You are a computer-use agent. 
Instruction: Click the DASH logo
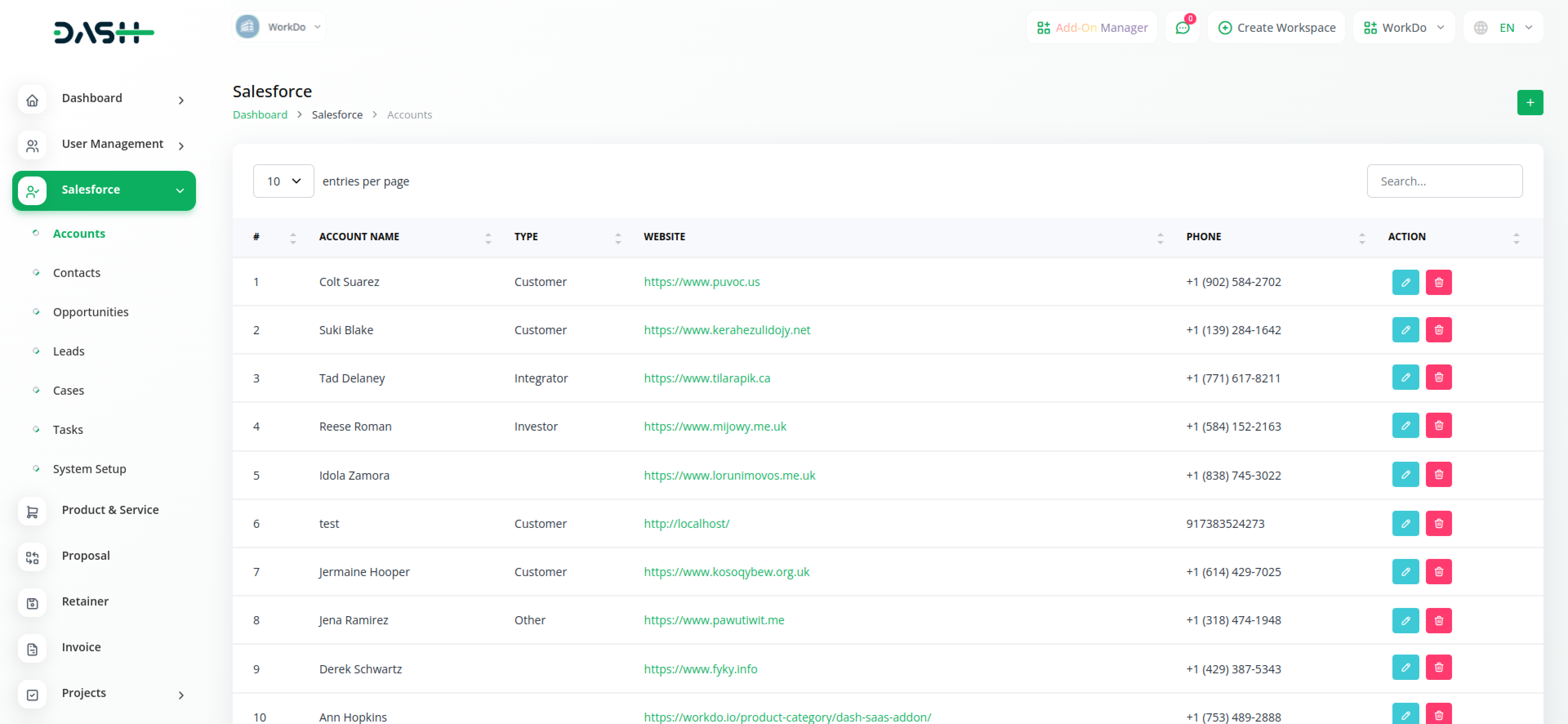[104, 32]
